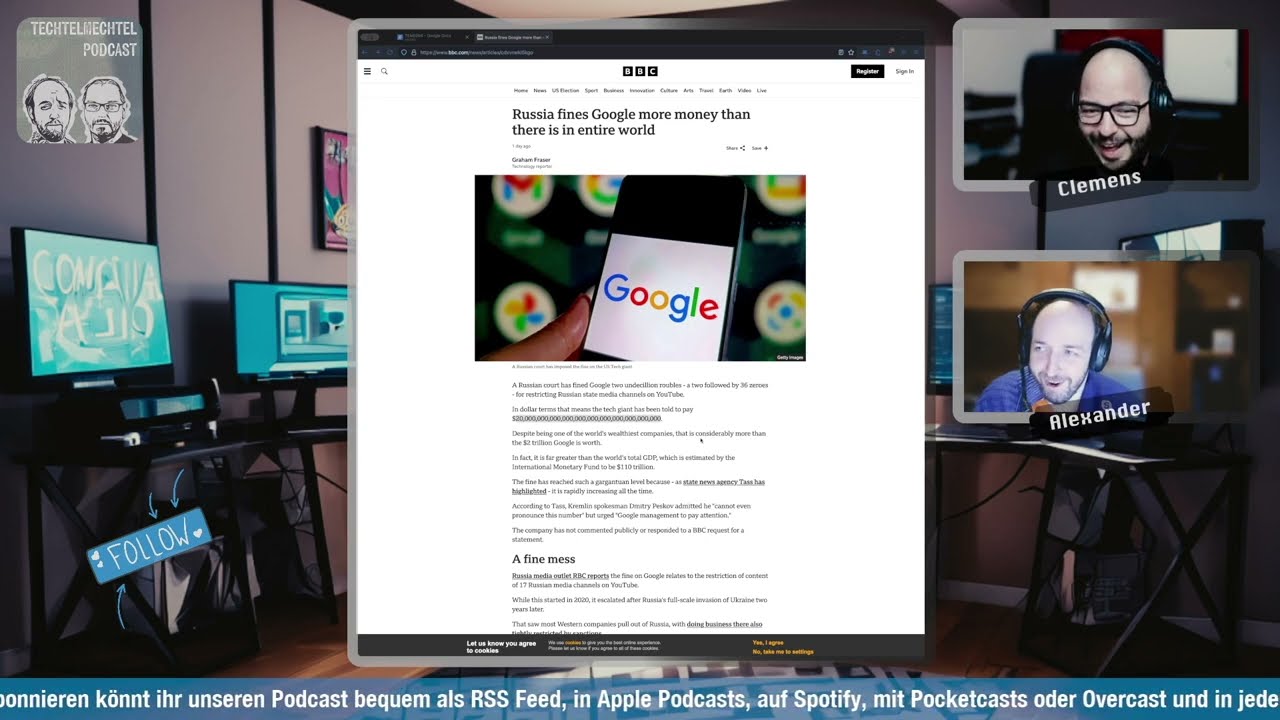Open the BBC hamburger menu icon
Viewport: 1280px width, 720px height.
pyautogui.click(x=367, y=71)
